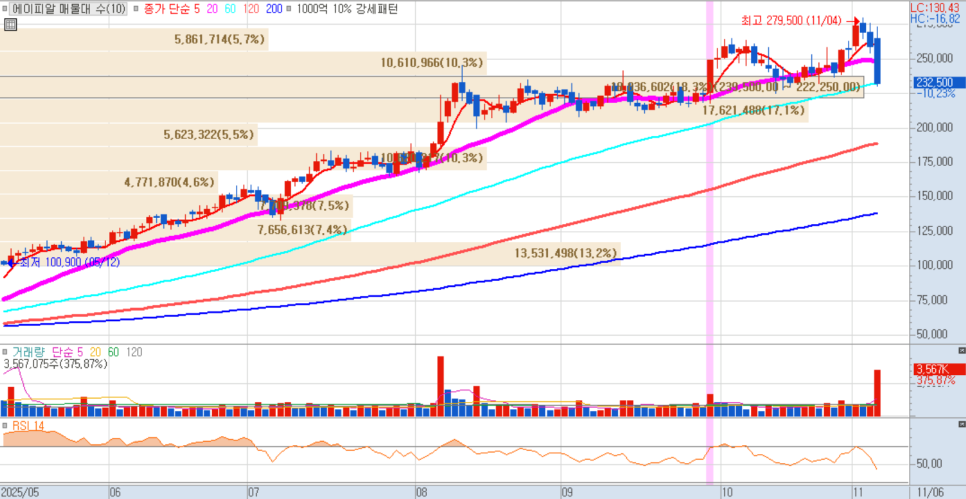Click the small square before 에이피알 매물대 수(10)
The width and height of the screenshot is (966, 499).
[x=6, y=9]
